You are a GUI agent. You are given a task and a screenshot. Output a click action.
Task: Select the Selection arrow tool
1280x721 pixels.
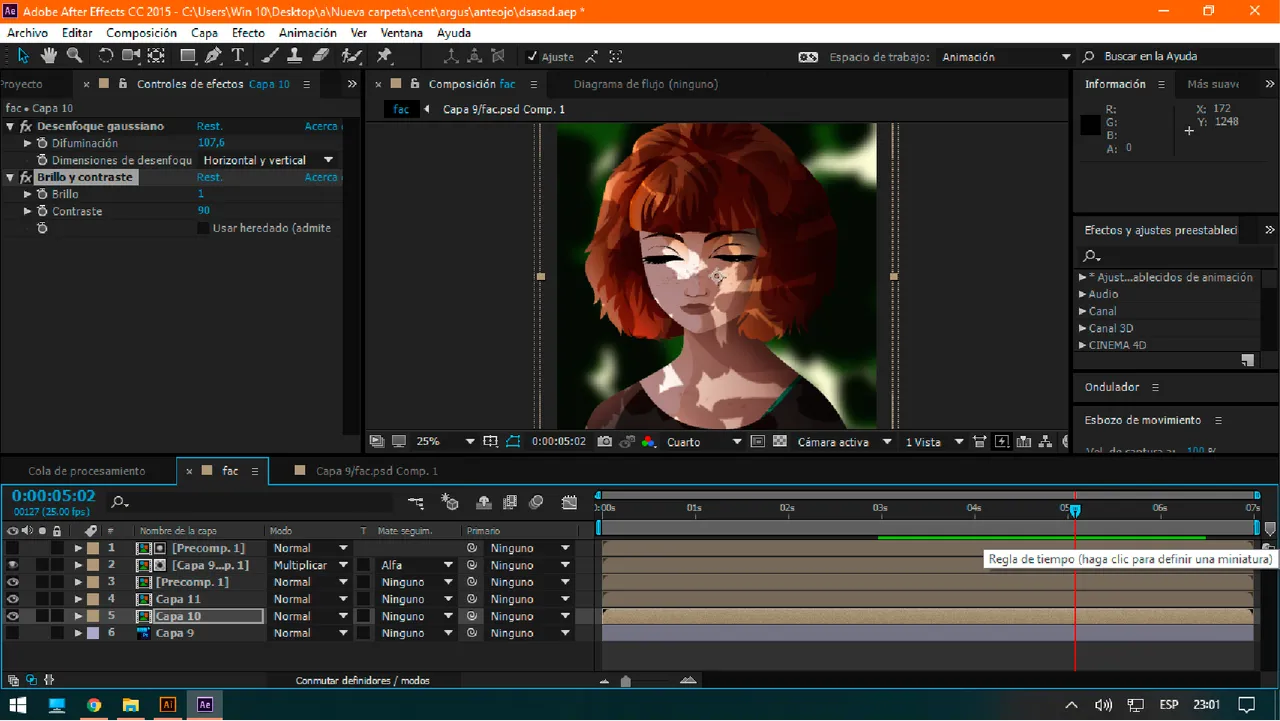coord(23,56)
